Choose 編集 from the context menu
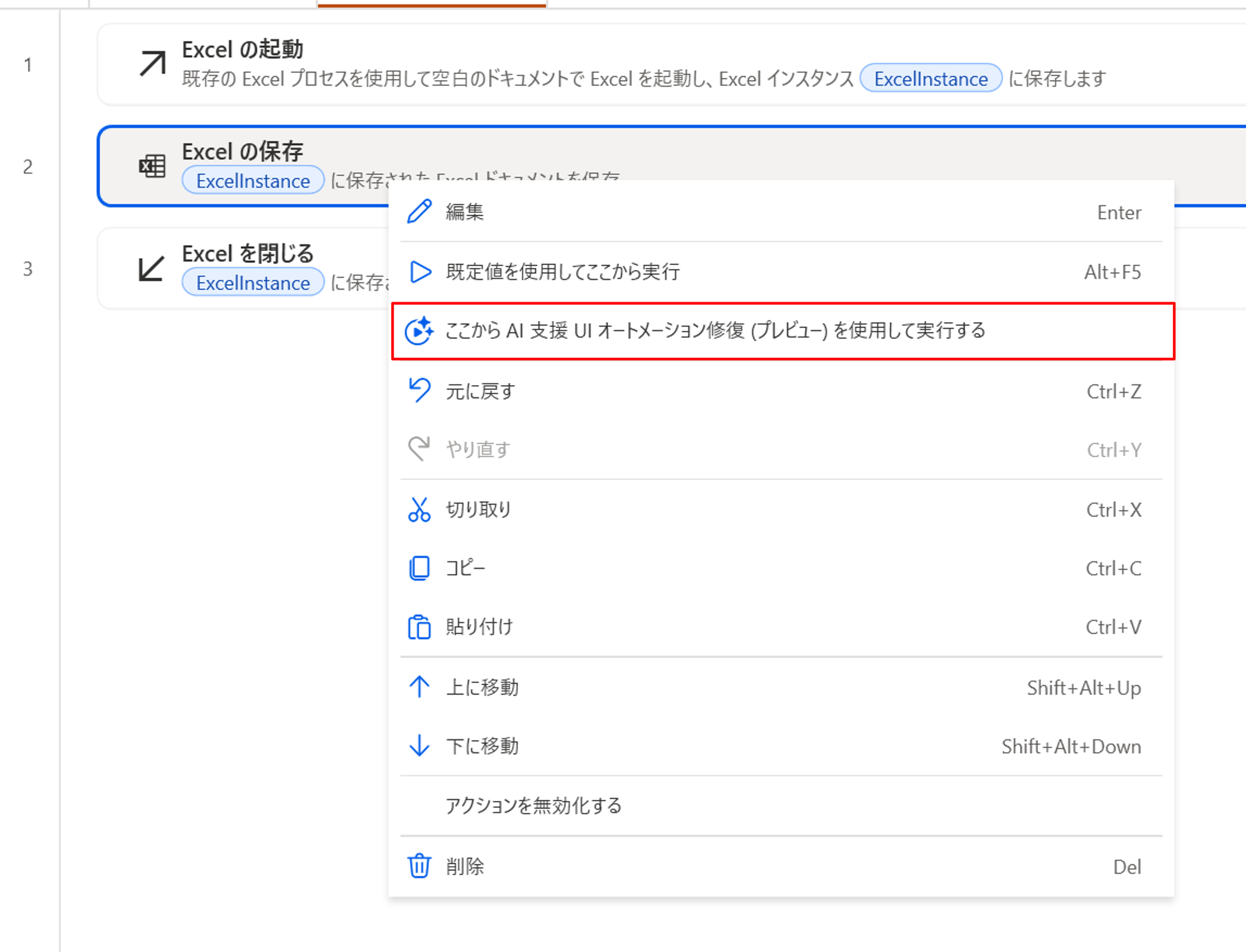Image resolution: width=1246 pixels, height=952 pixels. (781, 213)
